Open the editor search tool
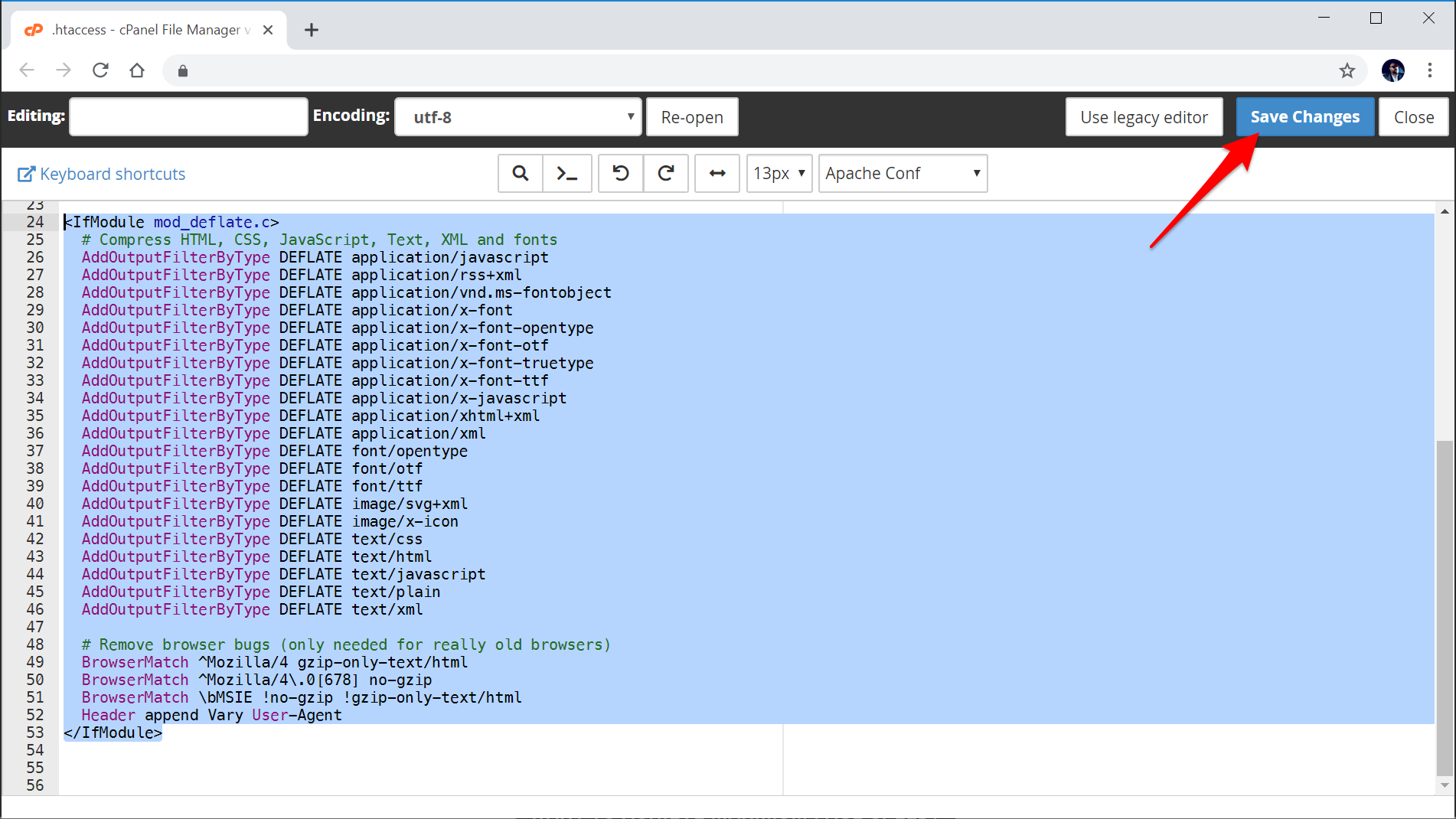 521,174
